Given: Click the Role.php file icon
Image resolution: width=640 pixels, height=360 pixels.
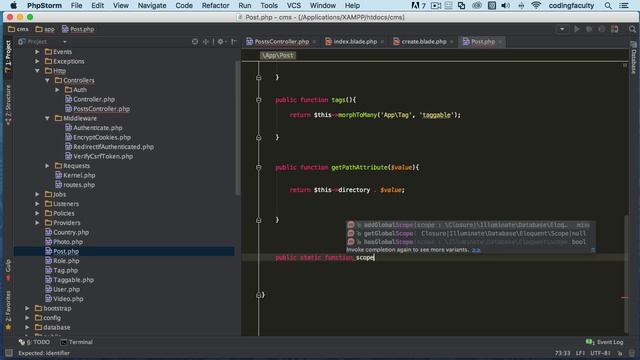Looking at the screenshot, I should (49, 261).
